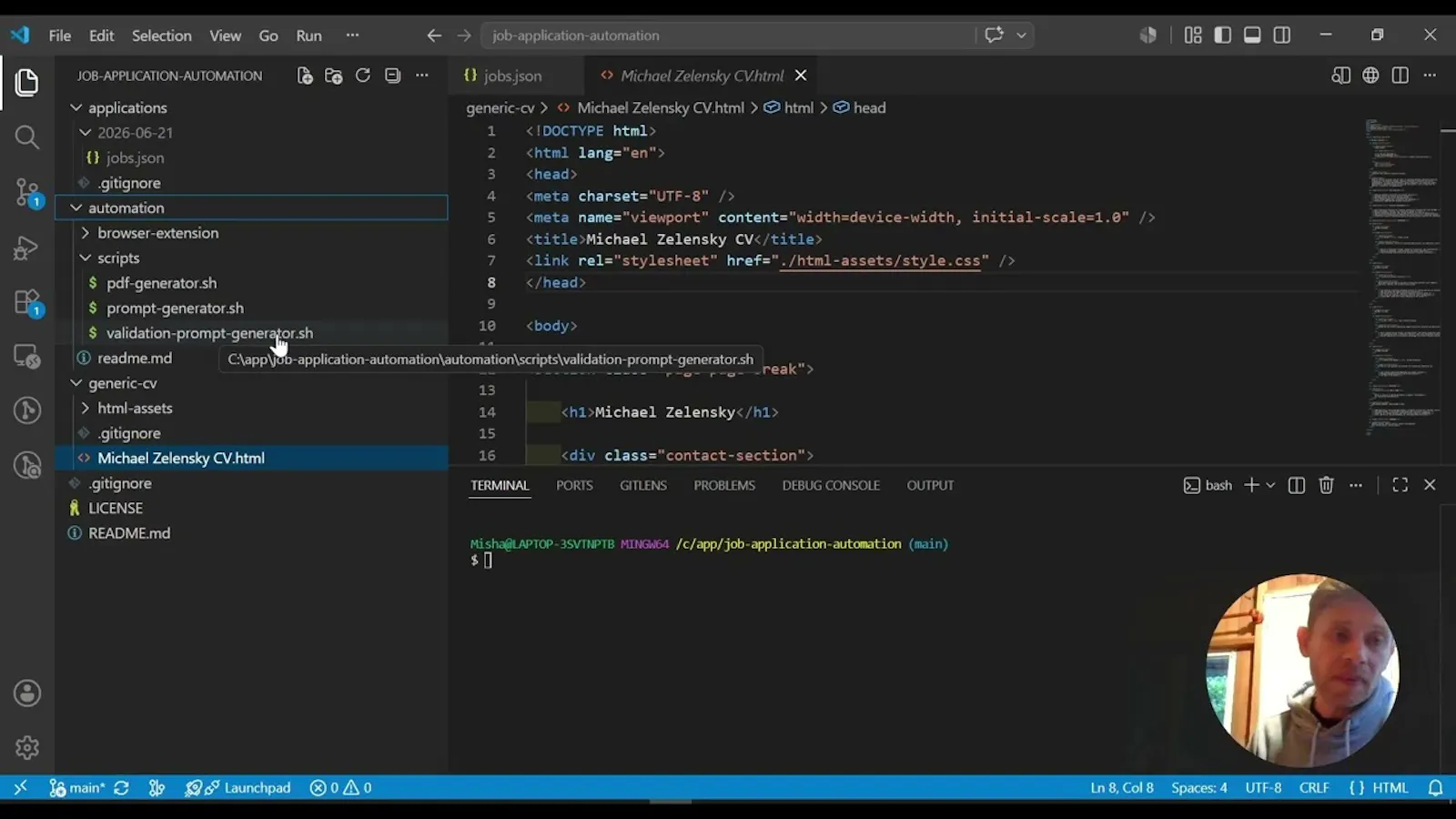Viewport: 1456px width, 819px height.
Task: Open pdf-generator.sh file
Action: [161, 283]
